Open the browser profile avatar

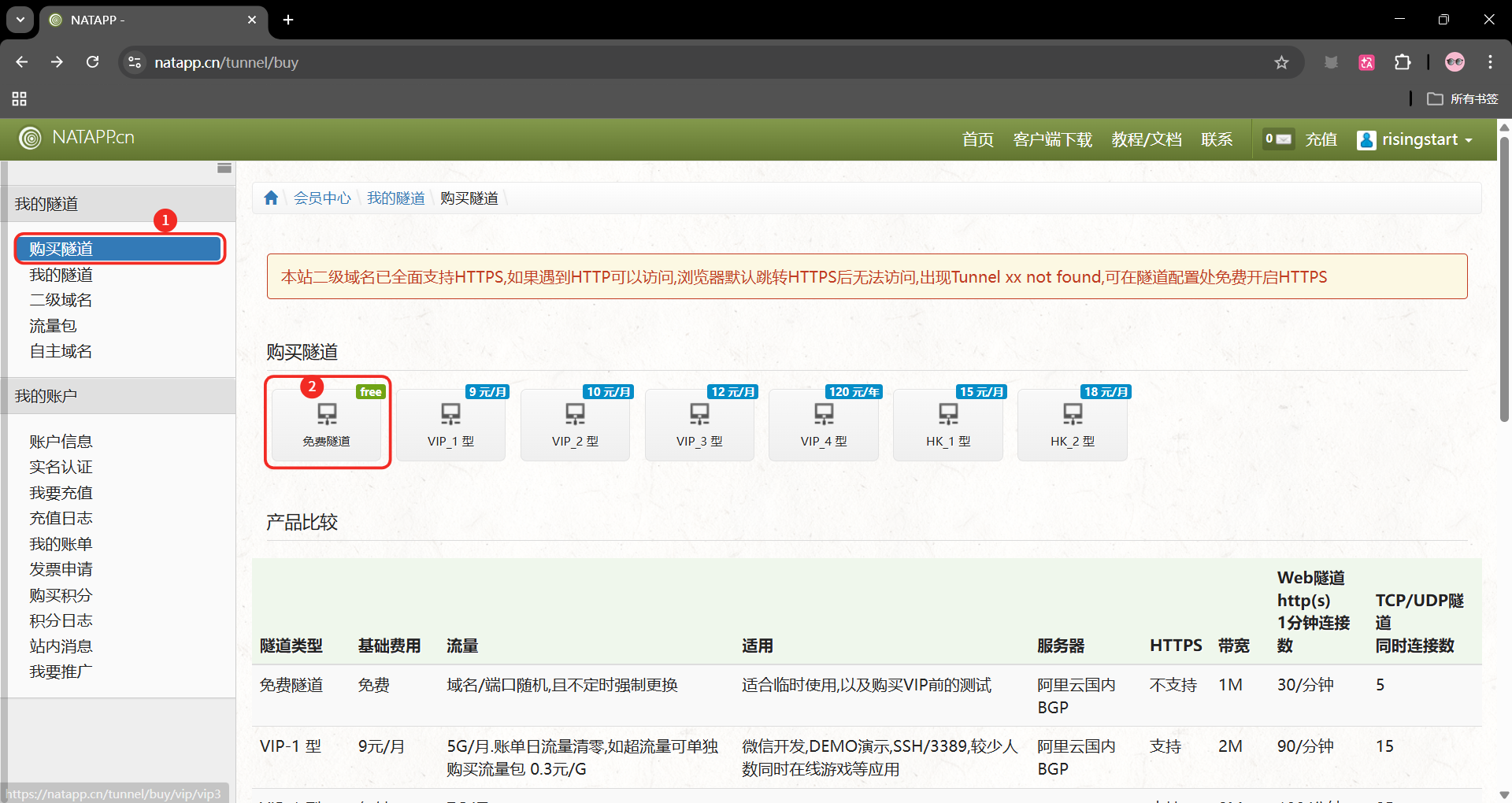[1455, 62]
